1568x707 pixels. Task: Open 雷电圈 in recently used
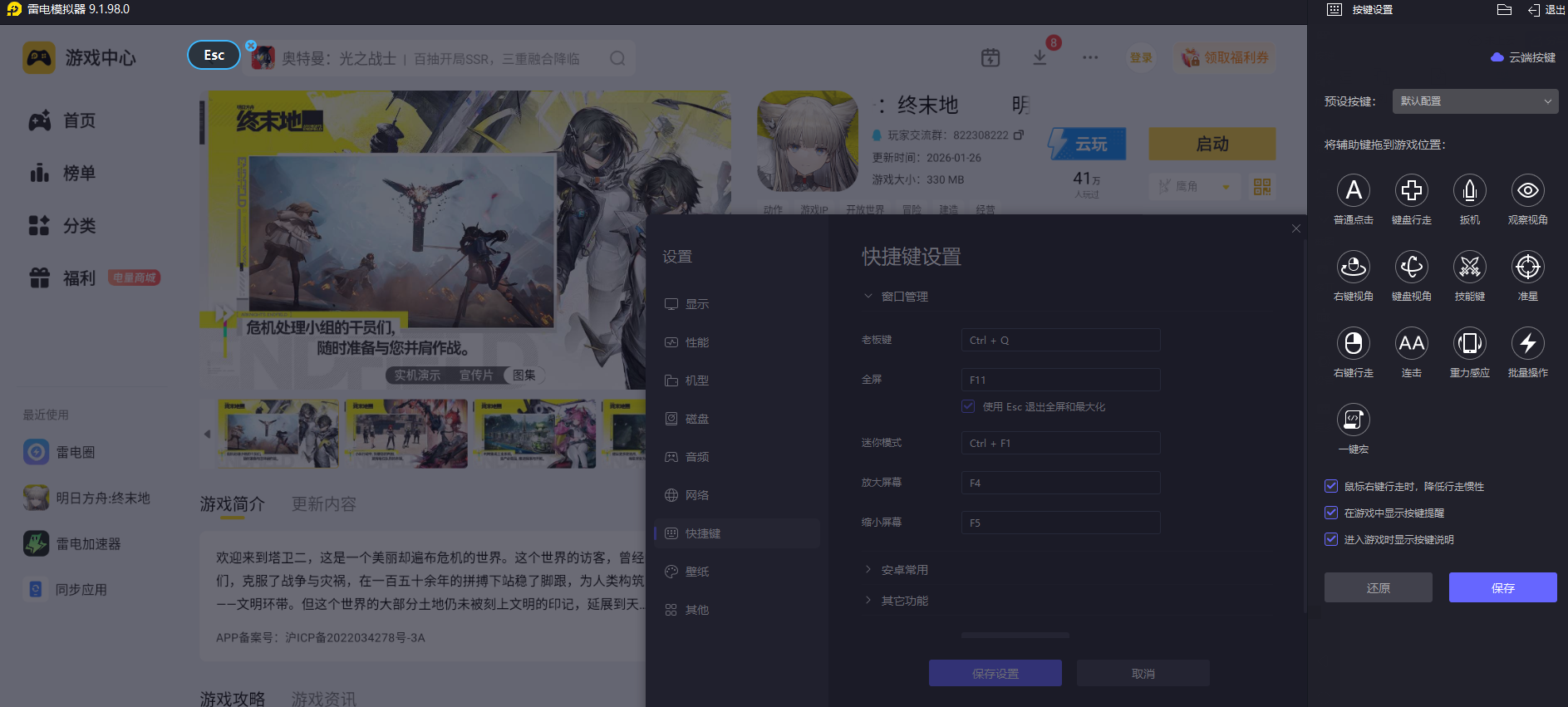(x=59, y=452)
